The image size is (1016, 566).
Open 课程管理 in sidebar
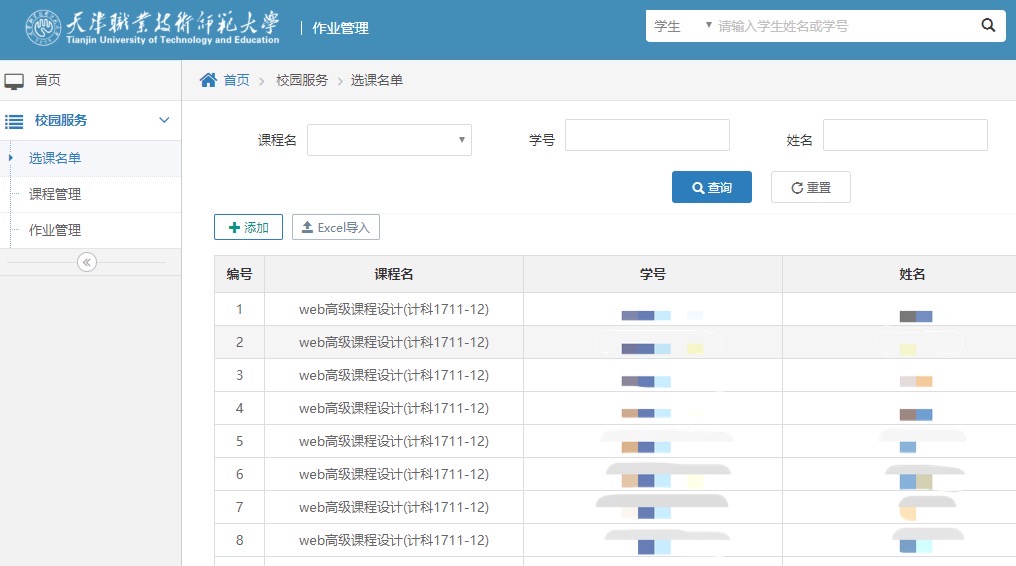click(x=55, y=194)
